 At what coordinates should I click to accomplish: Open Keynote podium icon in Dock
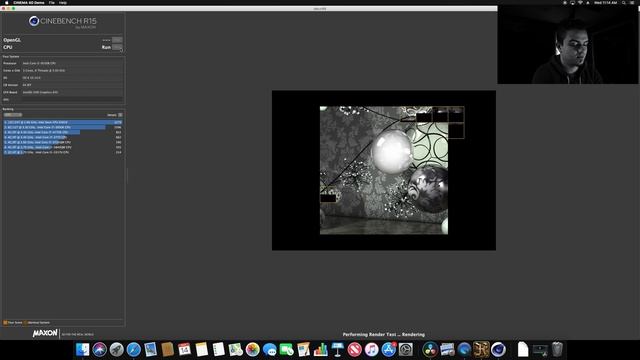tap(338, 350)
